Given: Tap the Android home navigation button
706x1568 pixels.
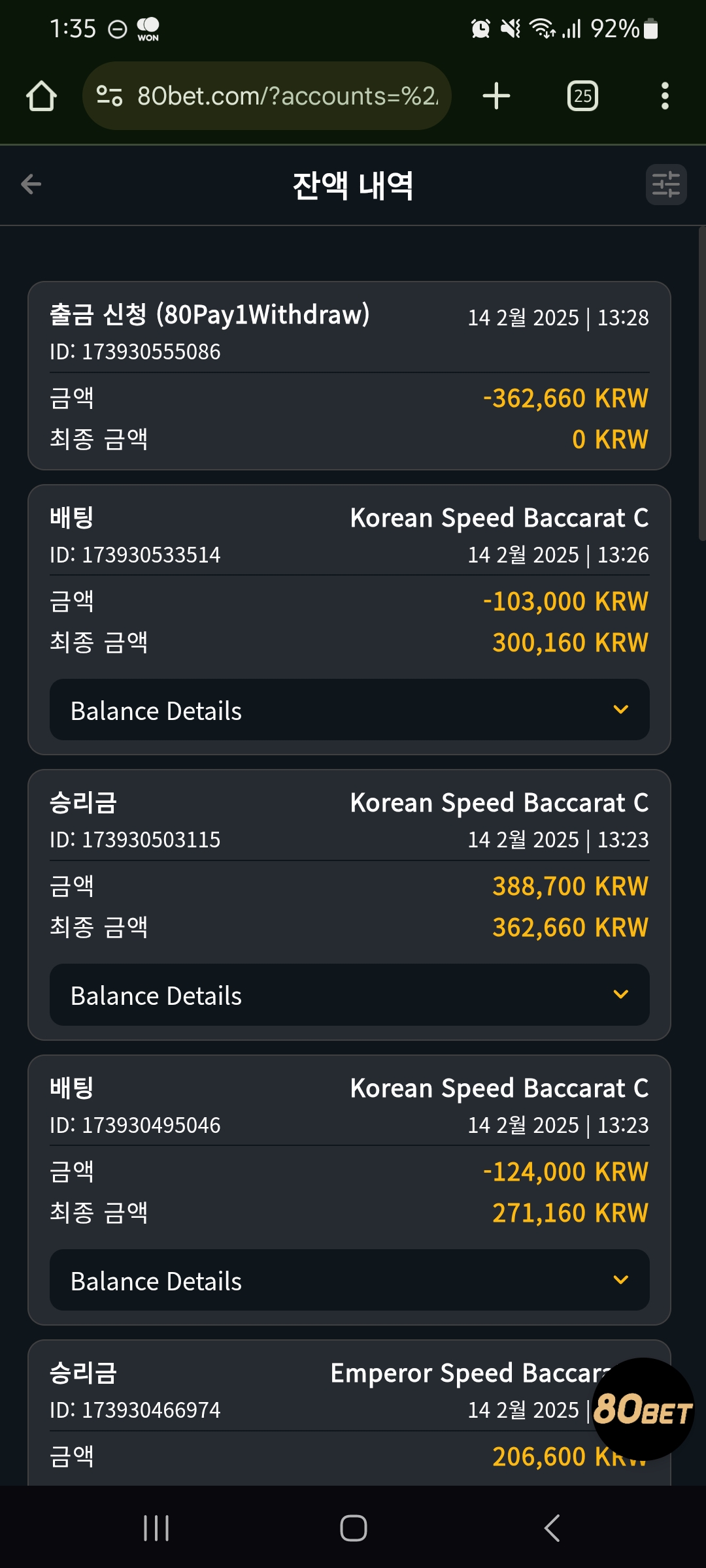Looking at the screenshot, I should click(x=354, y=1528).
